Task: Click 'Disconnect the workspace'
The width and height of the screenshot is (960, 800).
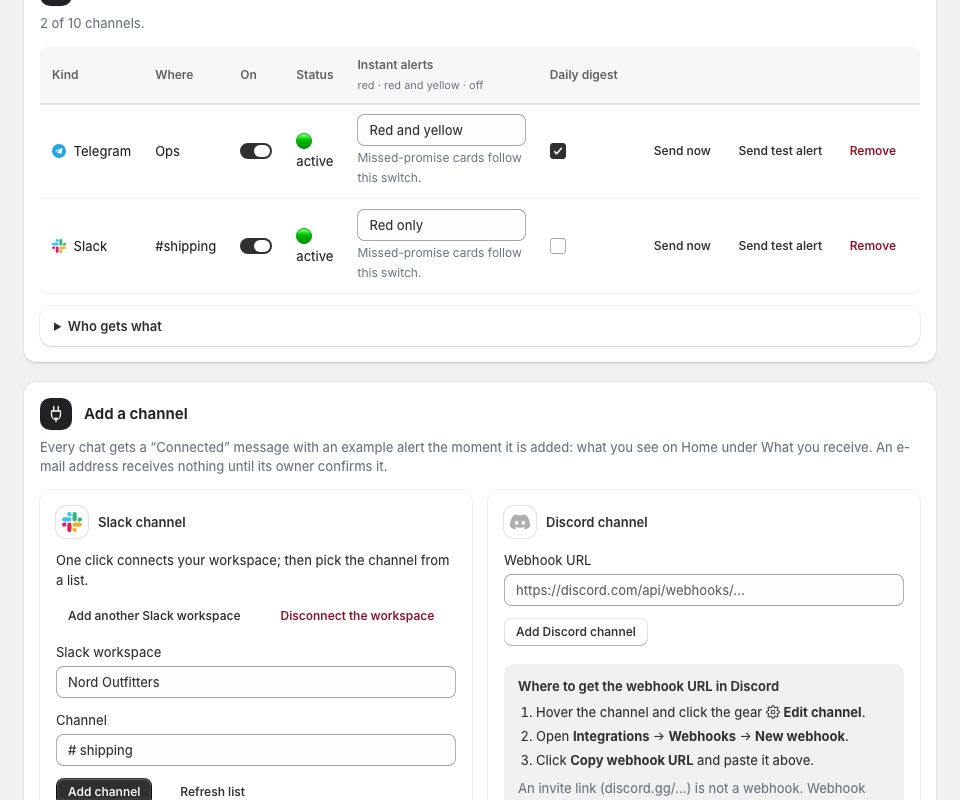Action: coord(357,616)
